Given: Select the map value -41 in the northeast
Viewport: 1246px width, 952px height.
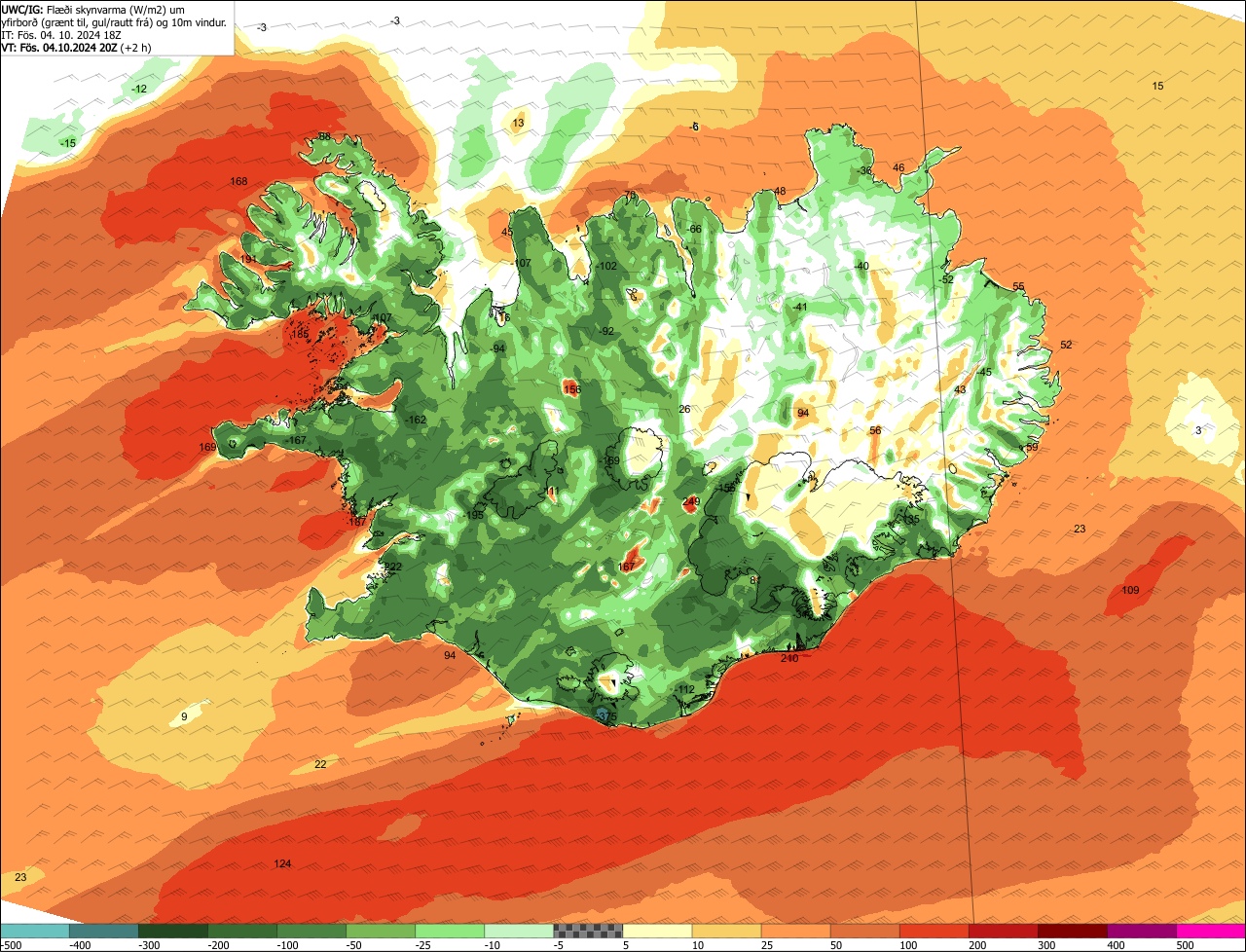Looking at the screenshot, I should (800, 307).
